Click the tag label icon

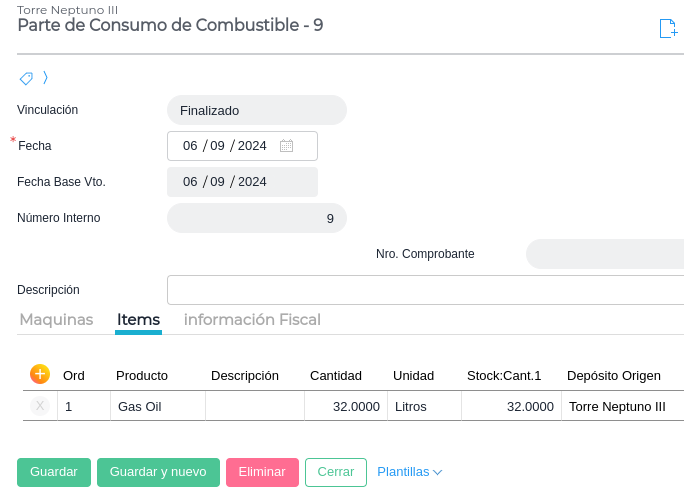26,78
